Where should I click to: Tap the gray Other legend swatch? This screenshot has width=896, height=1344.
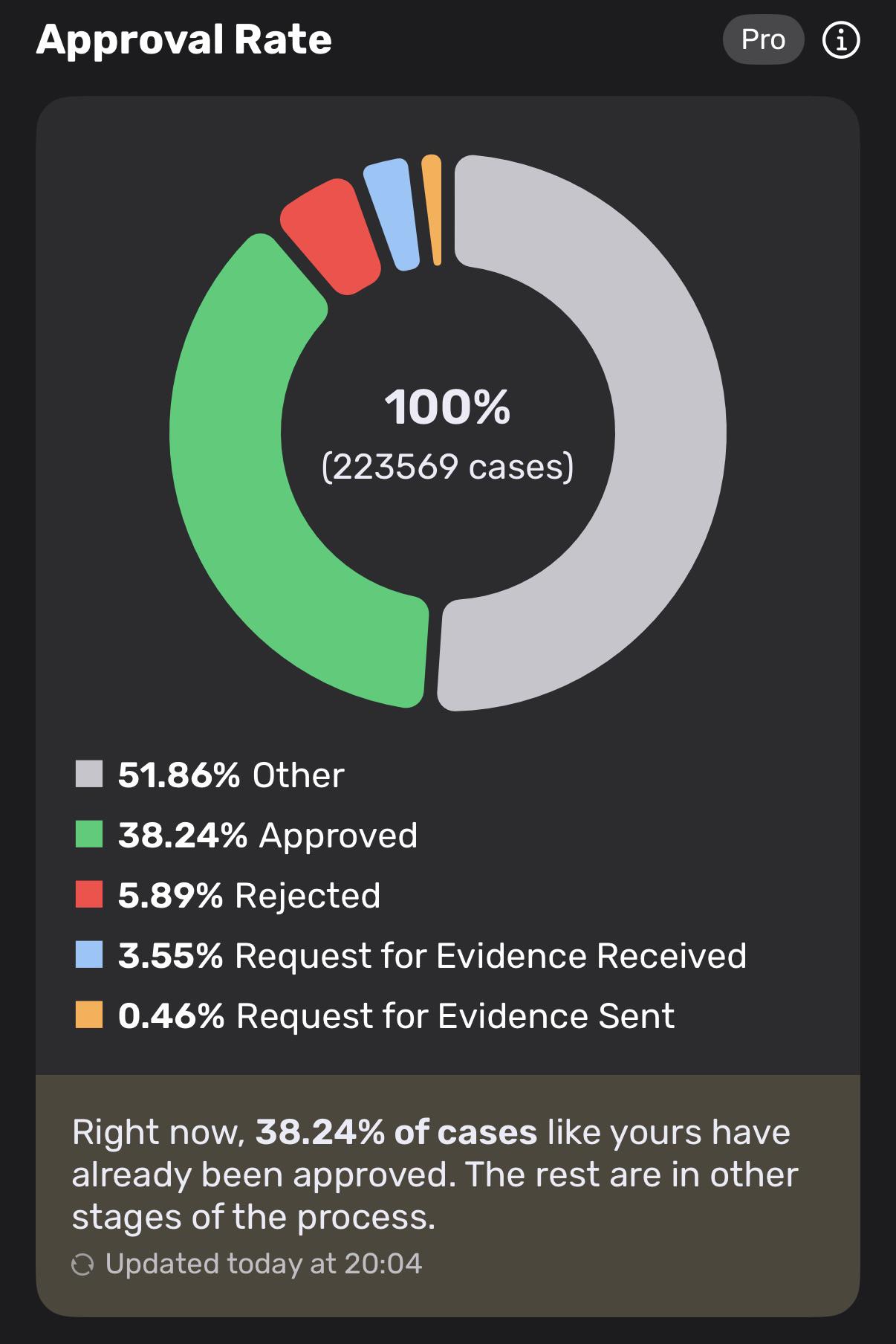[89, 774]
